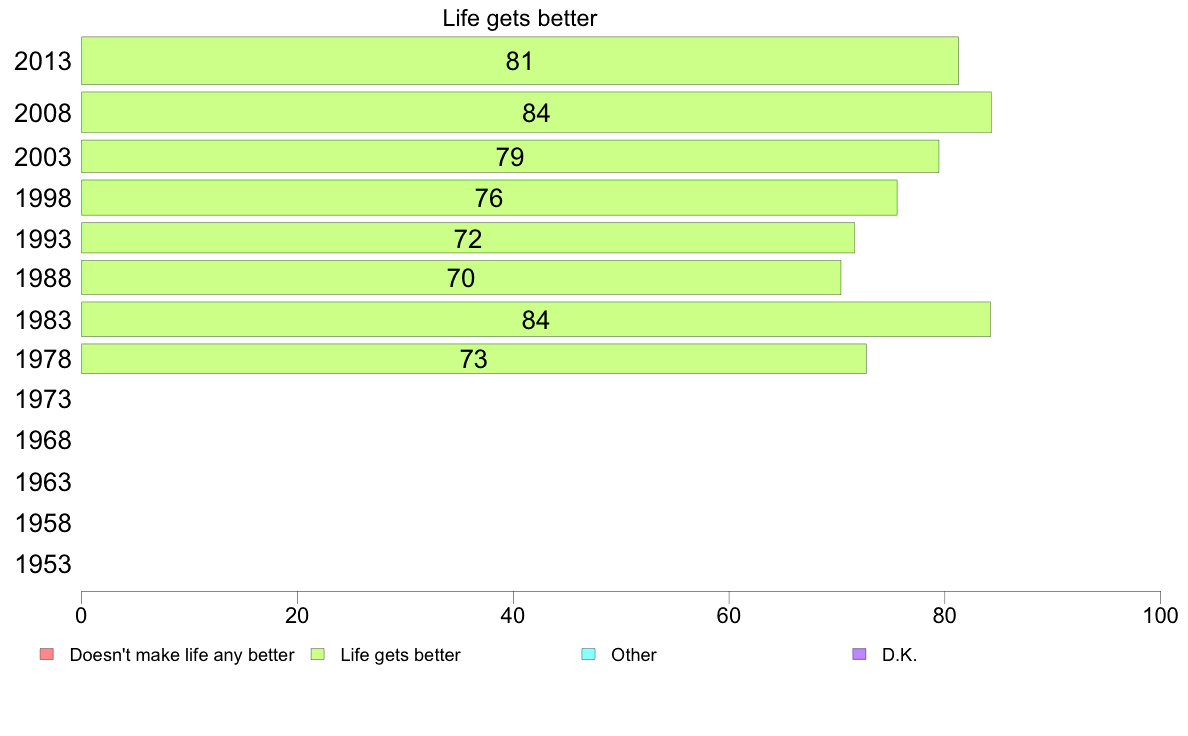Select the 1993 bar showing 72
The image size is (1188, 736).
[x=467, y=238]
